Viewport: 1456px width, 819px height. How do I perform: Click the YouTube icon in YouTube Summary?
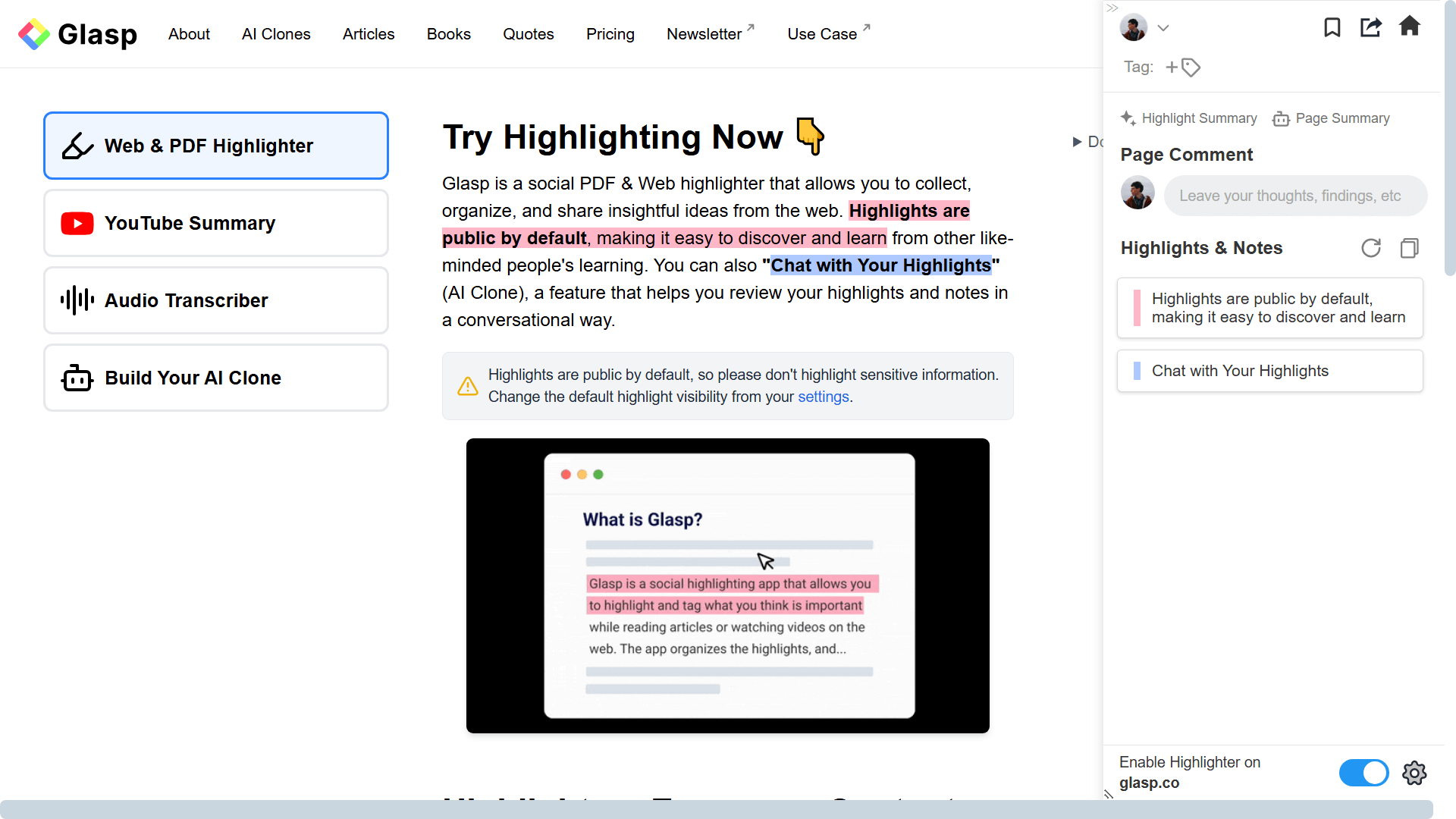tap(77, 224)
